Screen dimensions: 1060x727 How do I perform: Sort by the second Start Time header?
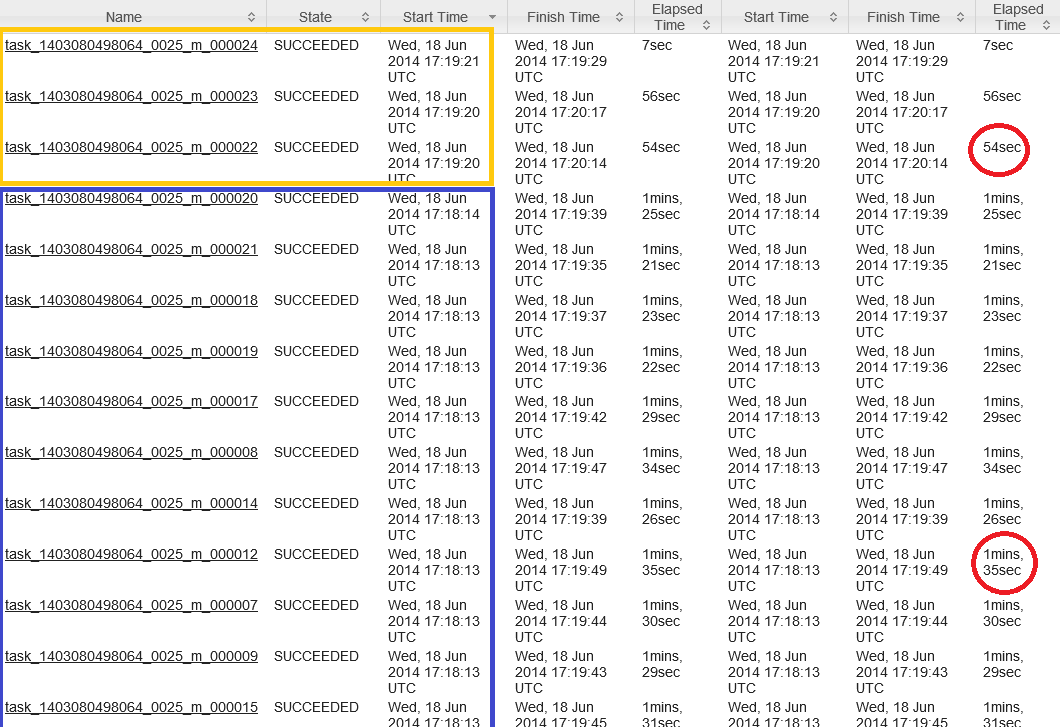click(x=776, y=17)
